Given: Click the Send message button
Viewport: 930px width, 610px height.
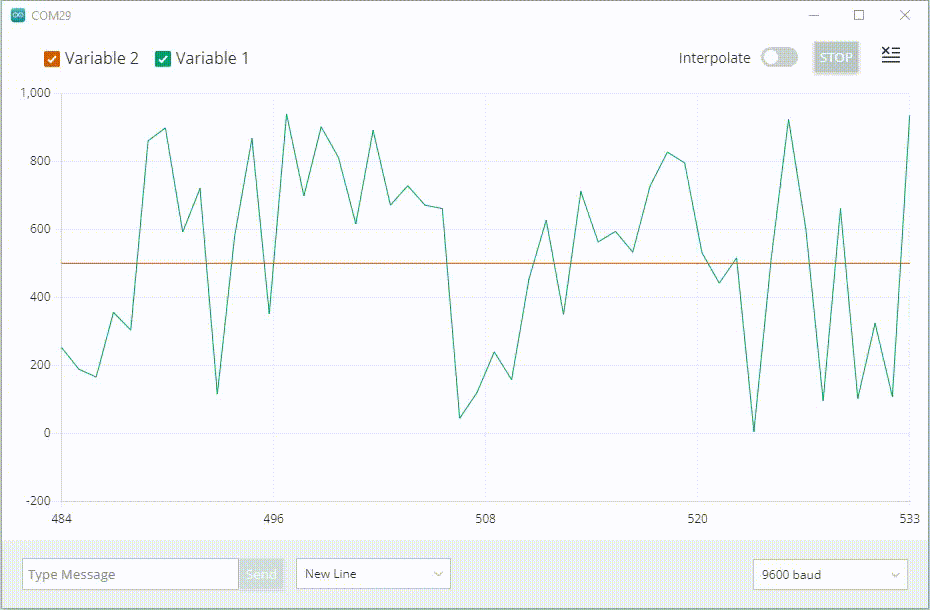Looking at the screenshot, I should [x=261, y=574].
